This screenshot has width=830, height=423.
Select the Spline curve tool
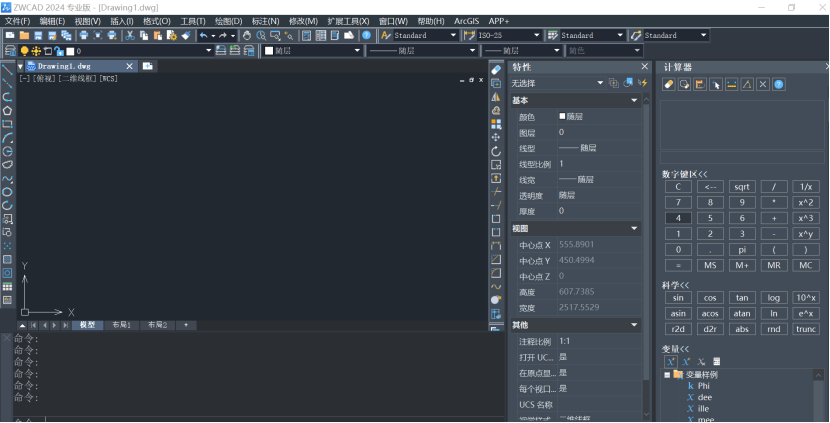click(7, 178)
